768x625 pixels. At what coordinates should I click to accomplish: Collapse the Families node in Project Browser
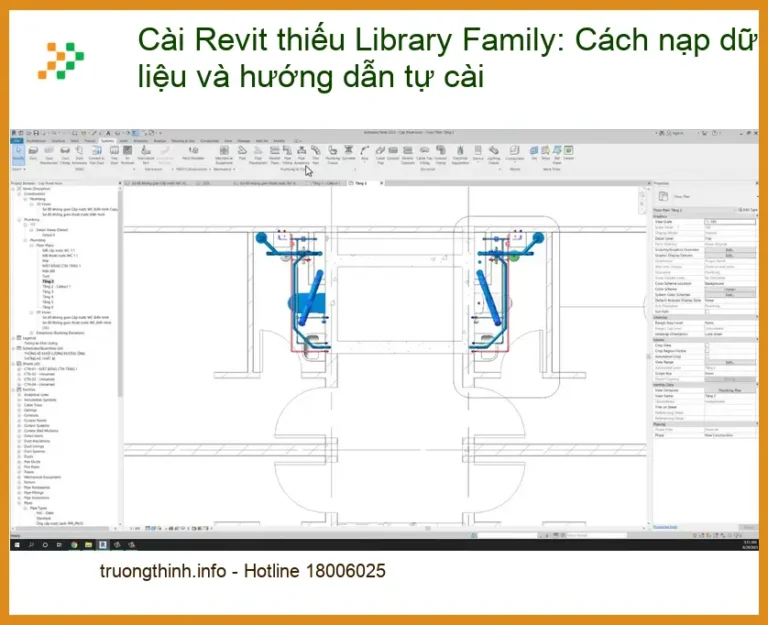[14, 389]
